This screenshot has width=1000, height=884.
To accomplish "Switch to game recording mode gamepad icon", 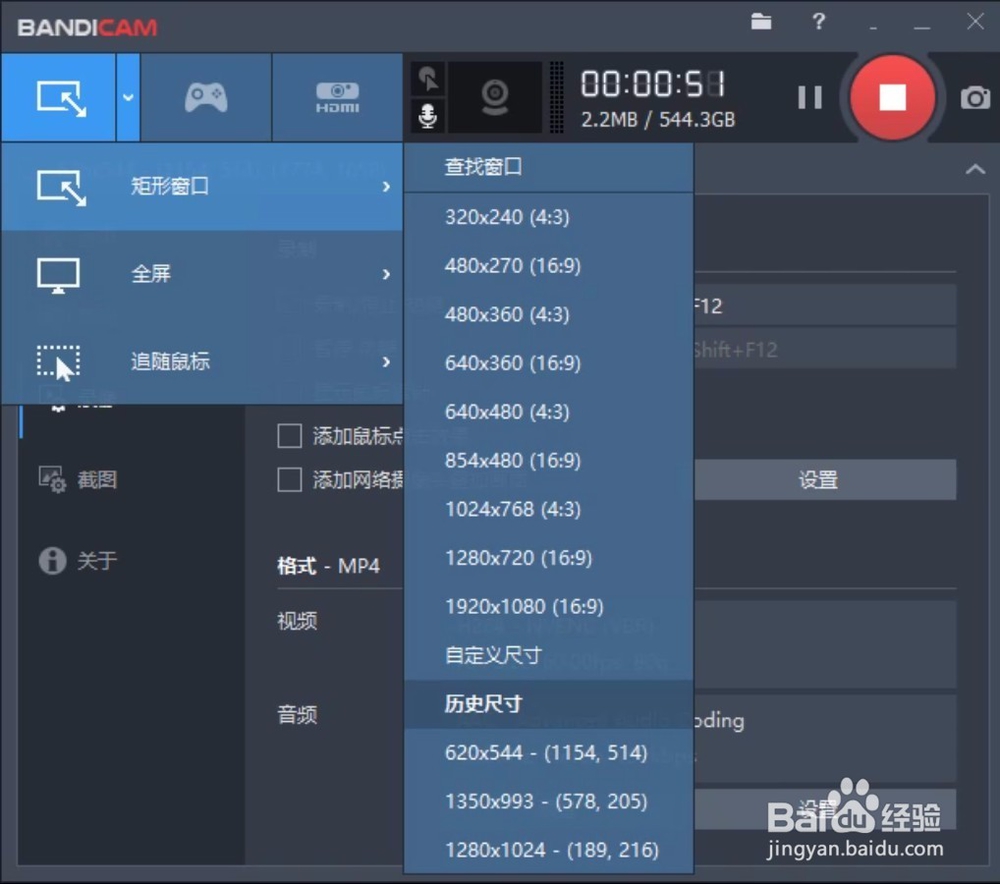I will pyautogui.click(x=206, y=98).
